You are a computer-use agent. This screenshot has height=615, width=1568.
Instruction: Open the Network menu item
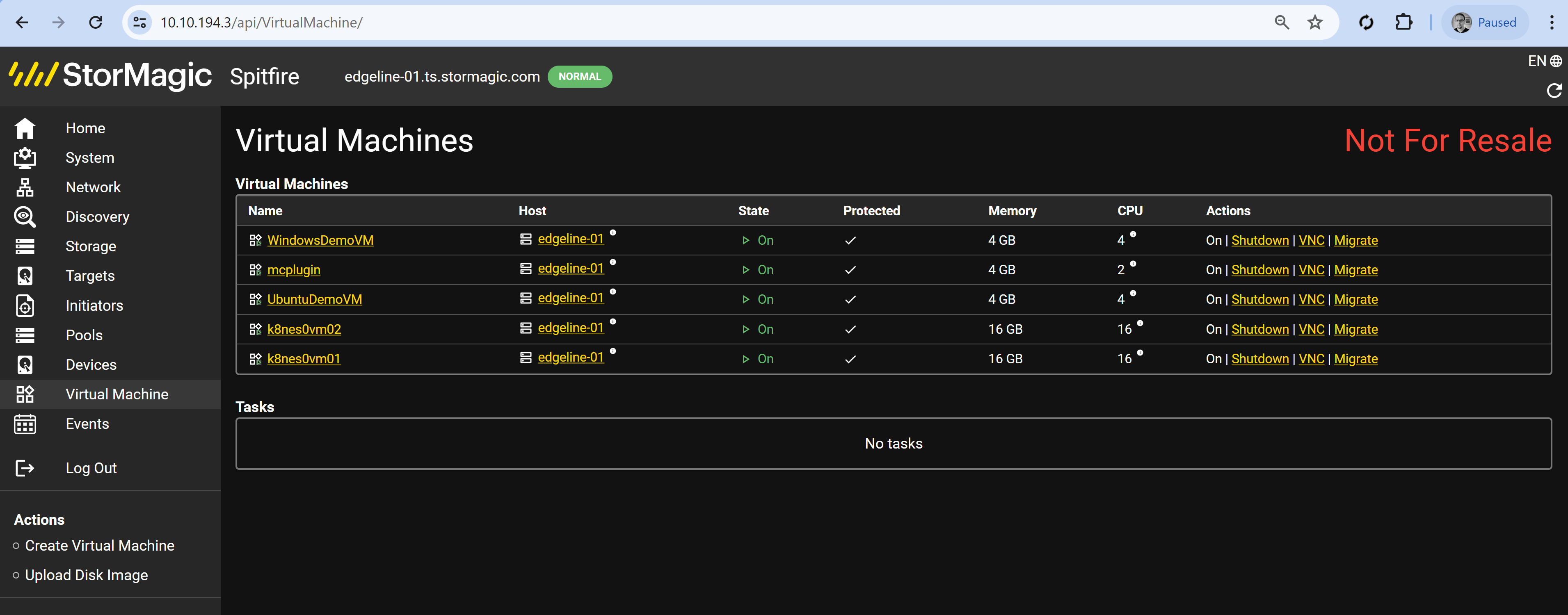pyautogui.click(x=93, y=187)
